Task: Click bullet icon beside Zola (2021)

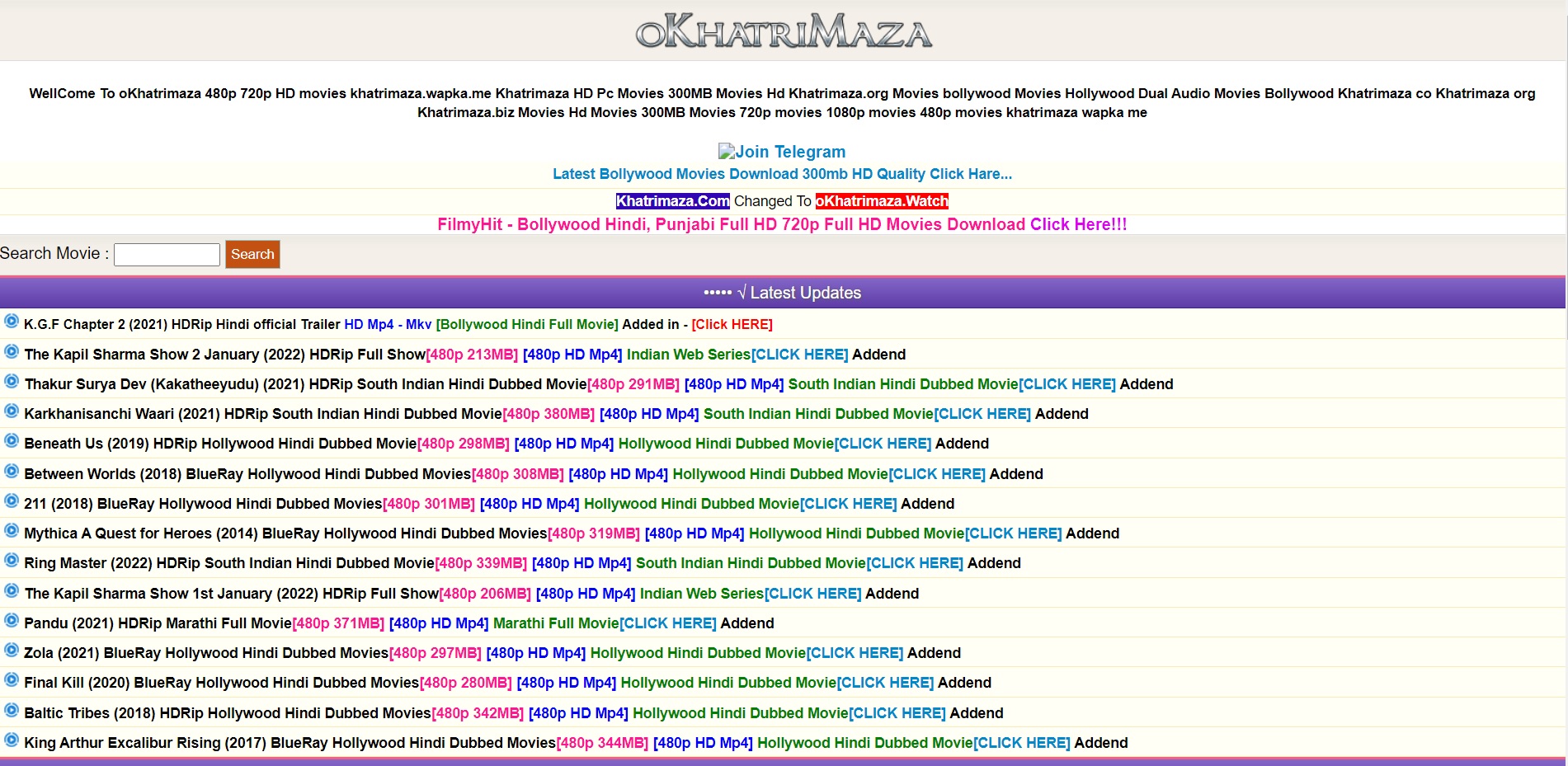Action: (x=12, y=650)
